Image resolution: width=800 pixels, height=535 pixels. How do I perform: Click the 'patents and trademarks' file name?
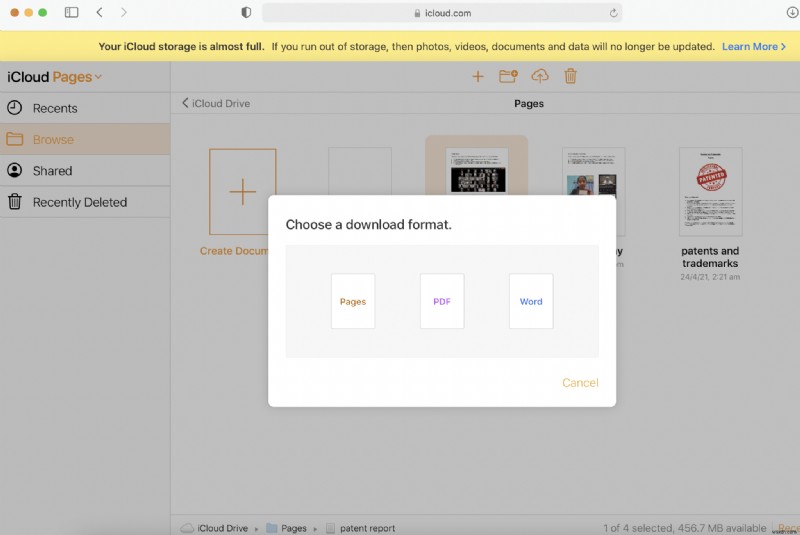[x=710, y=257]
